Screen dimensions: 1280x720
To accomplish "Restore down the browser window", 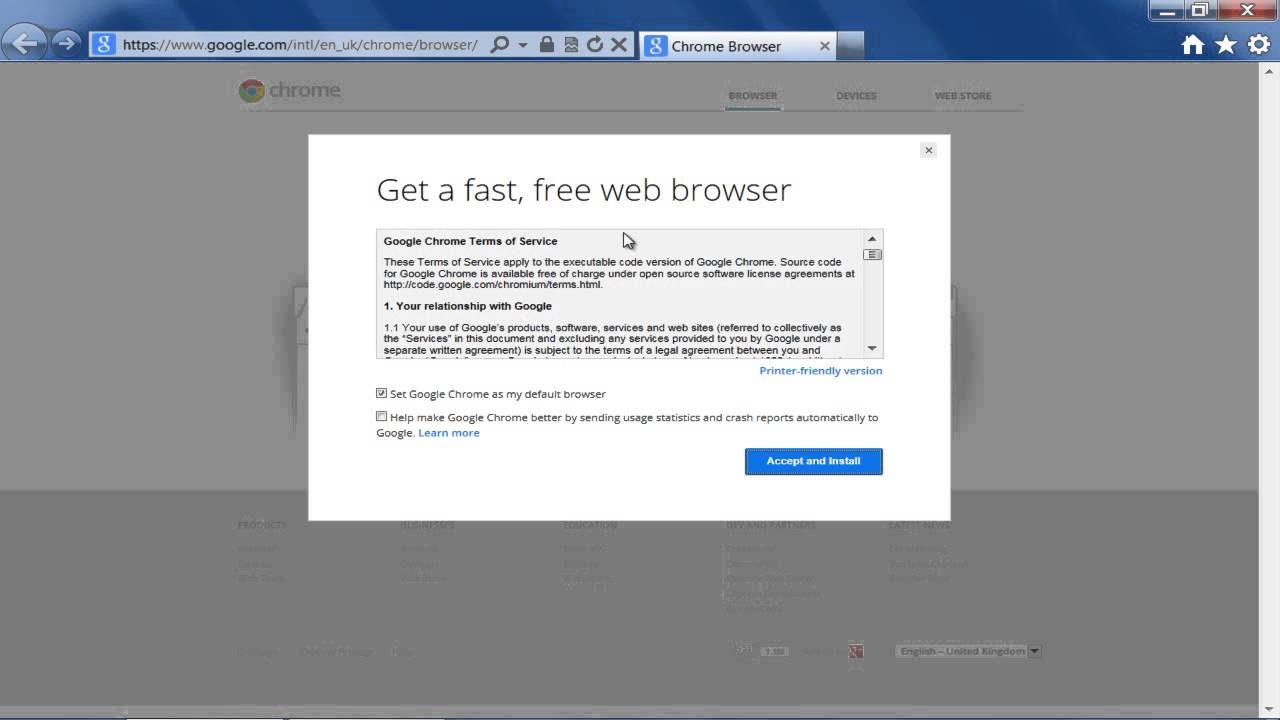I will pos(1200,11).
